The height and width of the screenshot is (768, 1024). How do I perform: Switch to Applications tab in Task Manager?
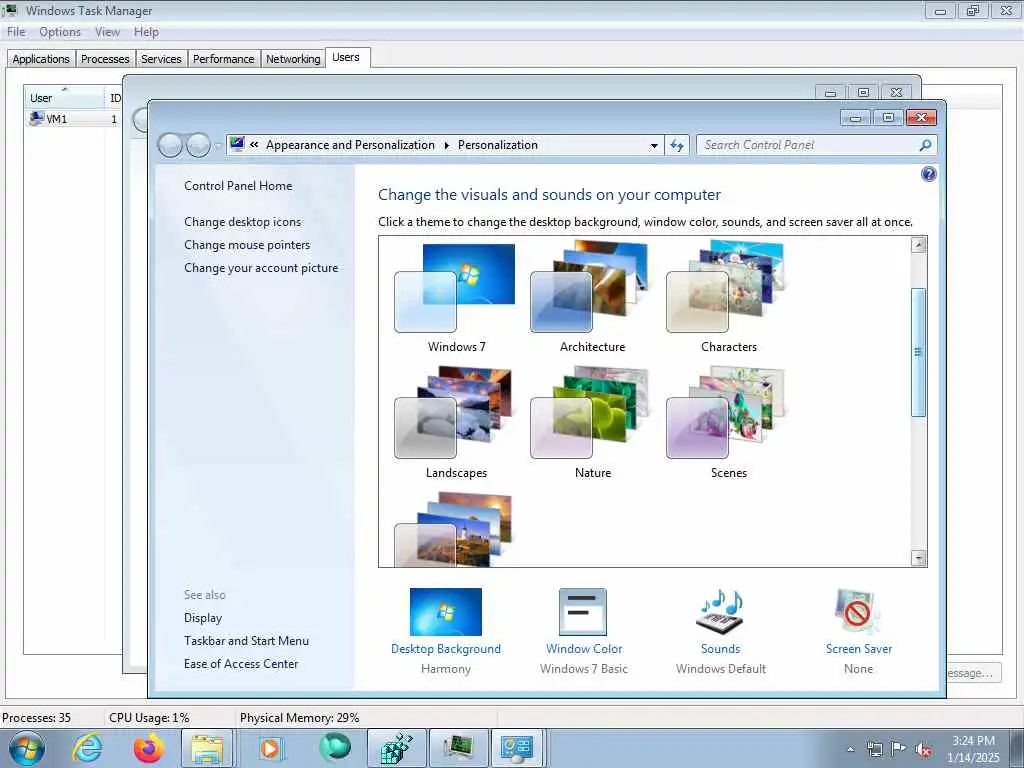point(40,59)
